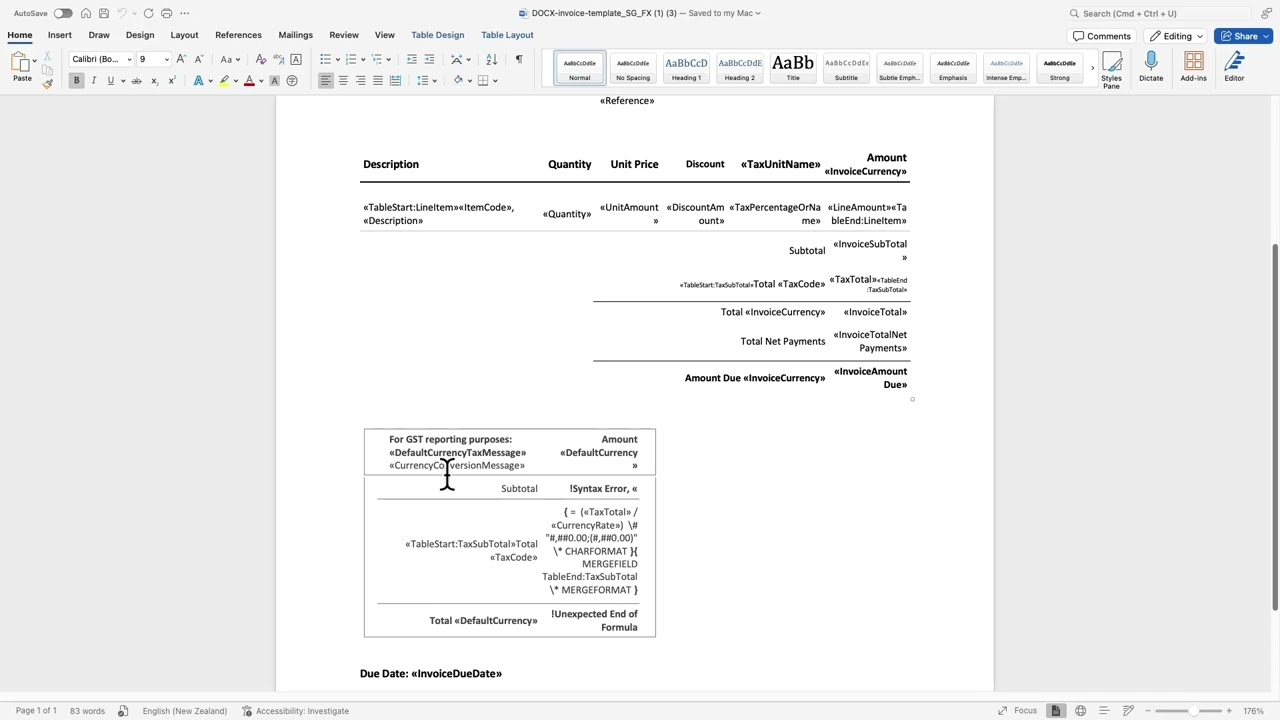Switch to the Table Design tab

click(x=437, y=35)
